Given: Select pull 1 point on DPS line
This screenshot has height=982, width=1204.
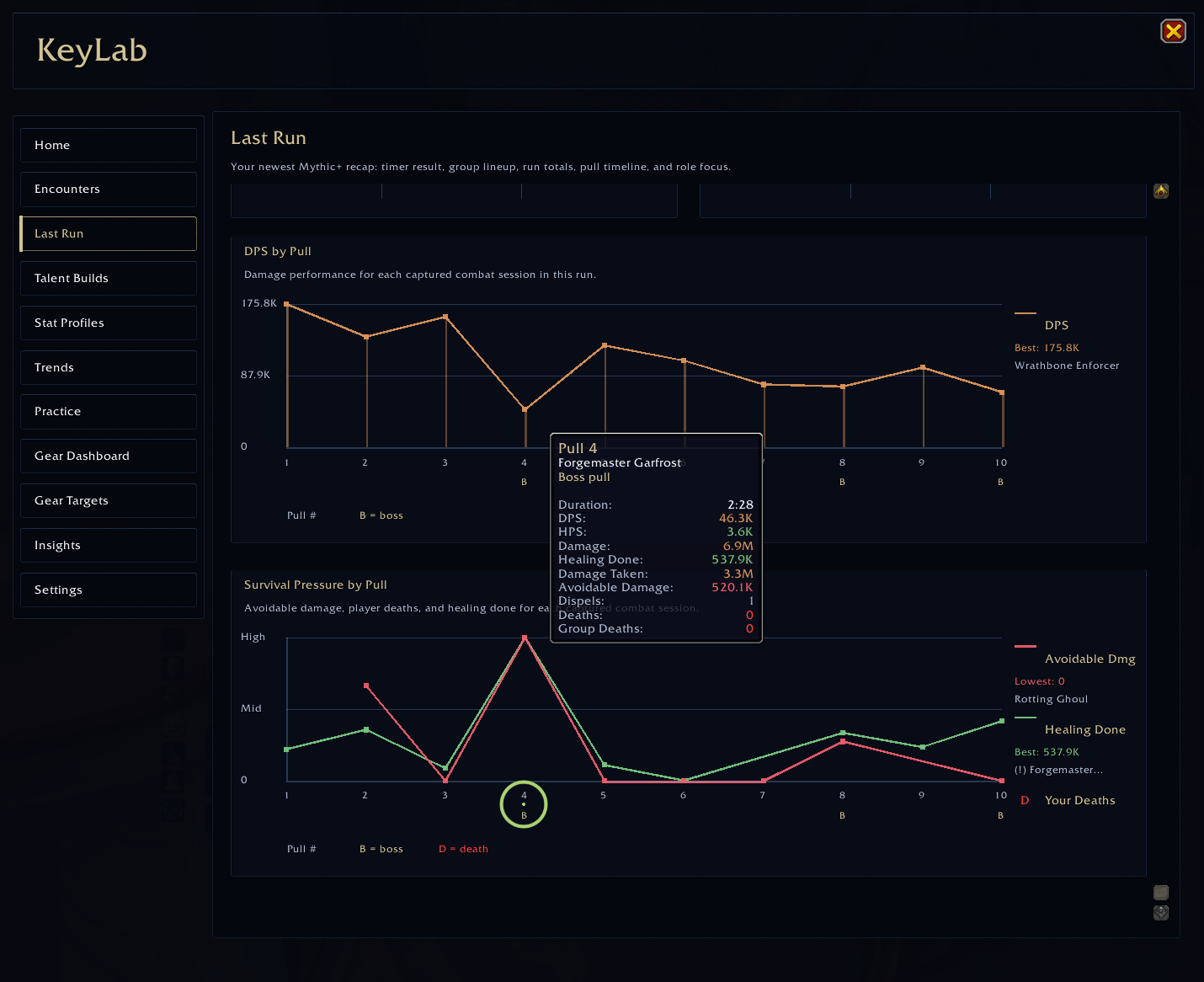Looking at the screenshot, I should [x=287, y=304].
